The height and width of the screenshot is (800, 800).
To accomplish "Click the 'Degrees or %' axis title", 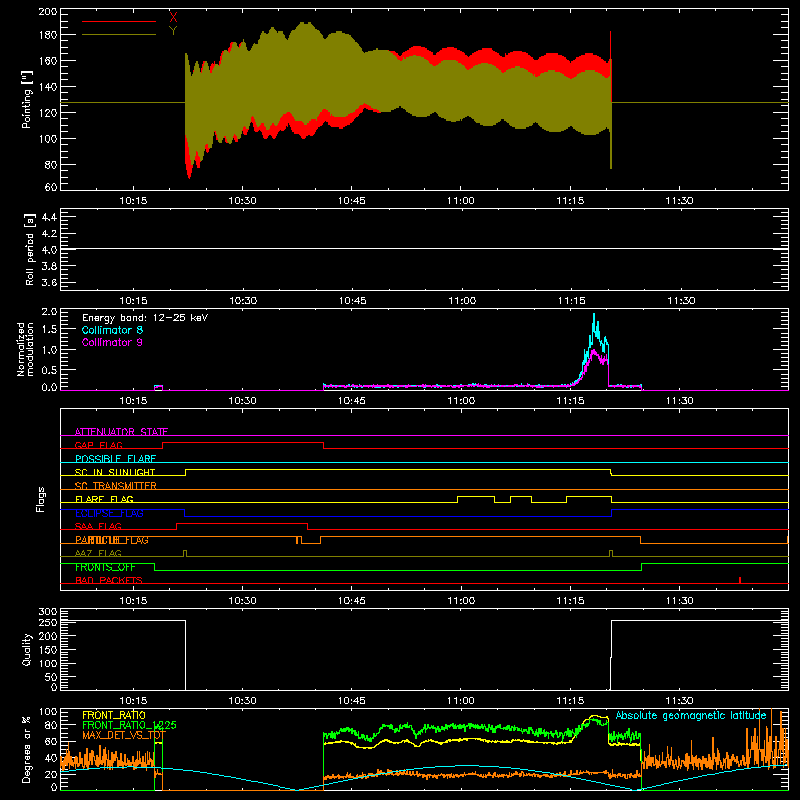I will coord(27,749).
